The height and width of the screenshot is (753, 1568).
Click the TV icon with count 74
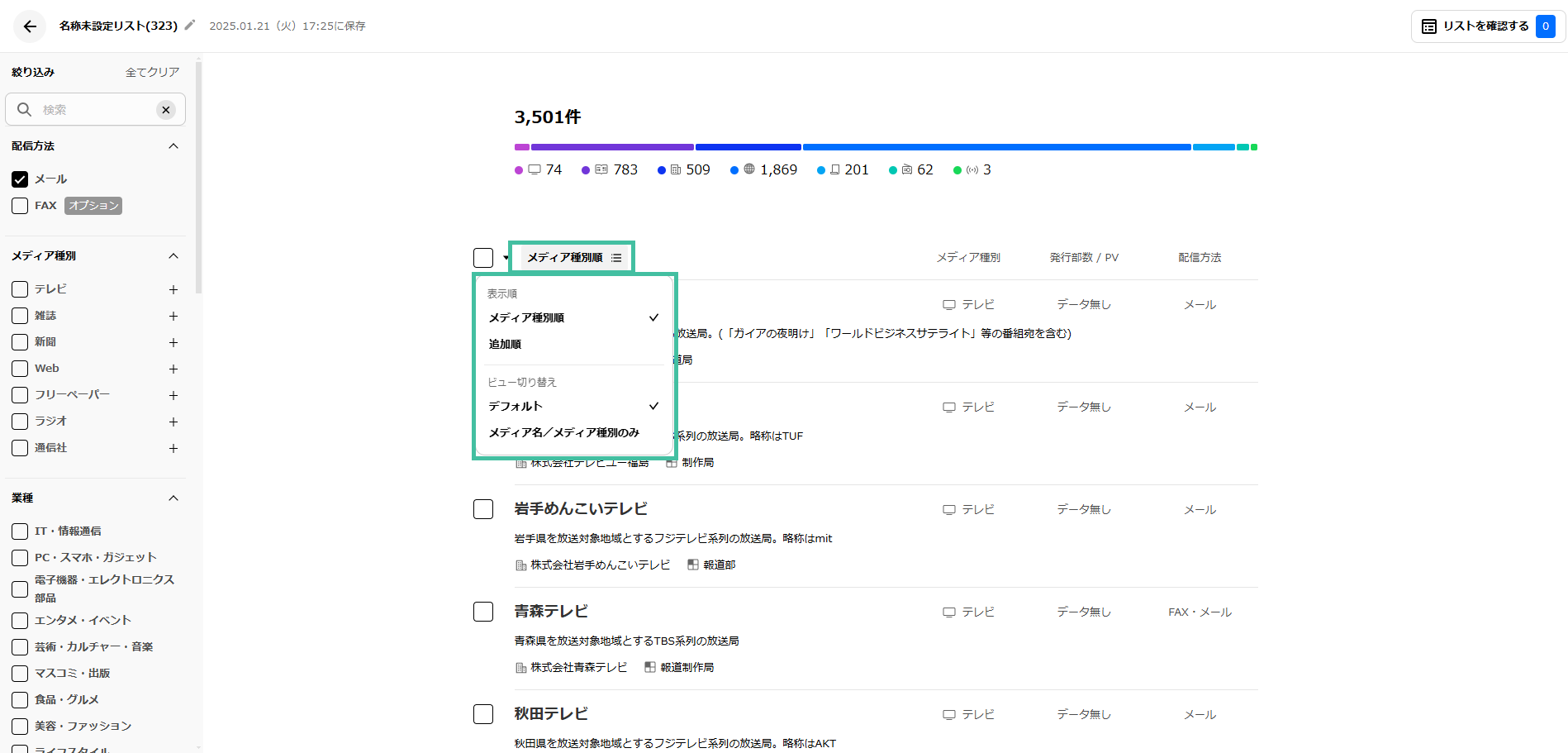[535, 169]
